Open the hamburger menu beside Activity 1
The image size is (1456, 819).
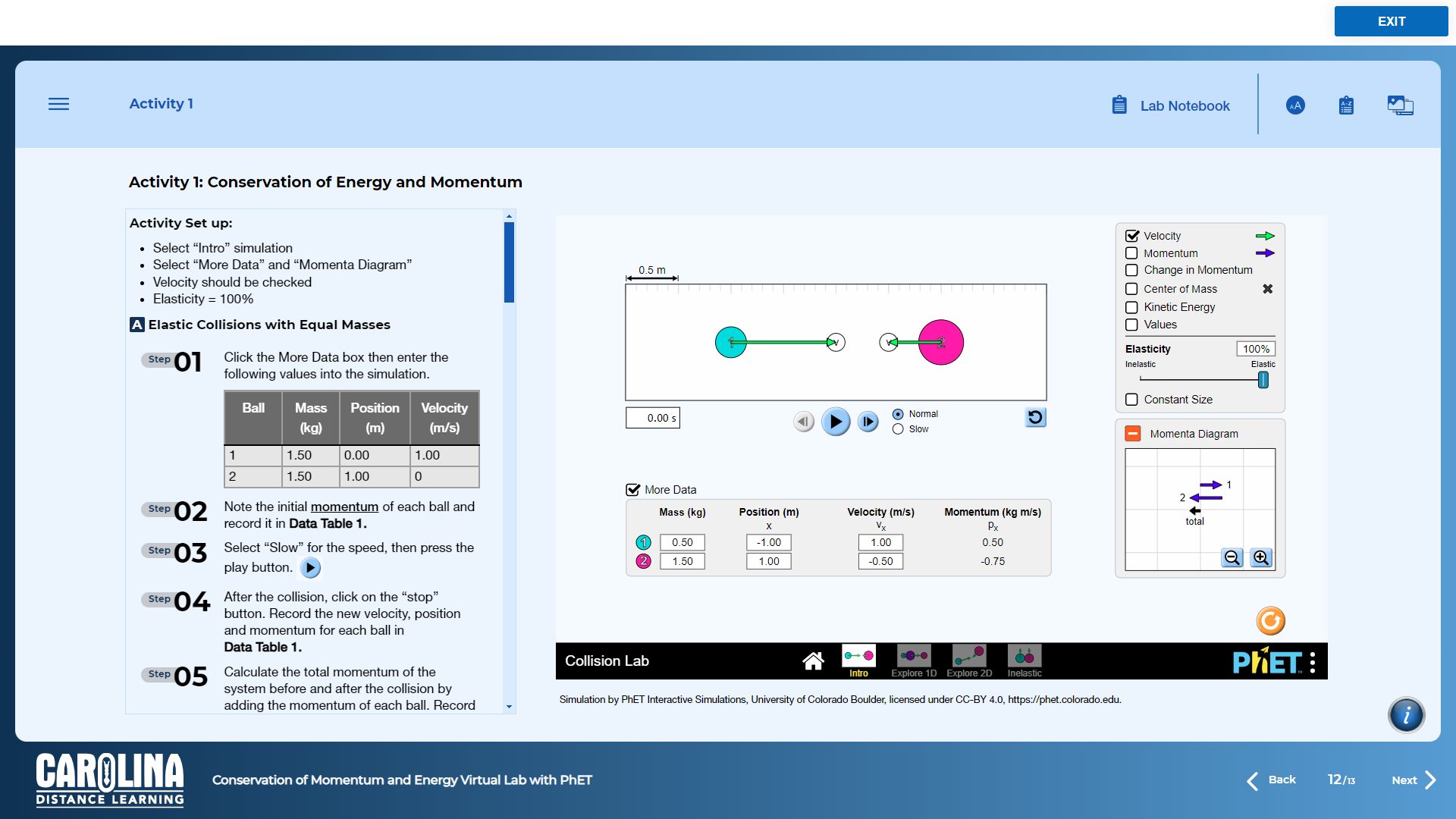[x=58, y=104]
